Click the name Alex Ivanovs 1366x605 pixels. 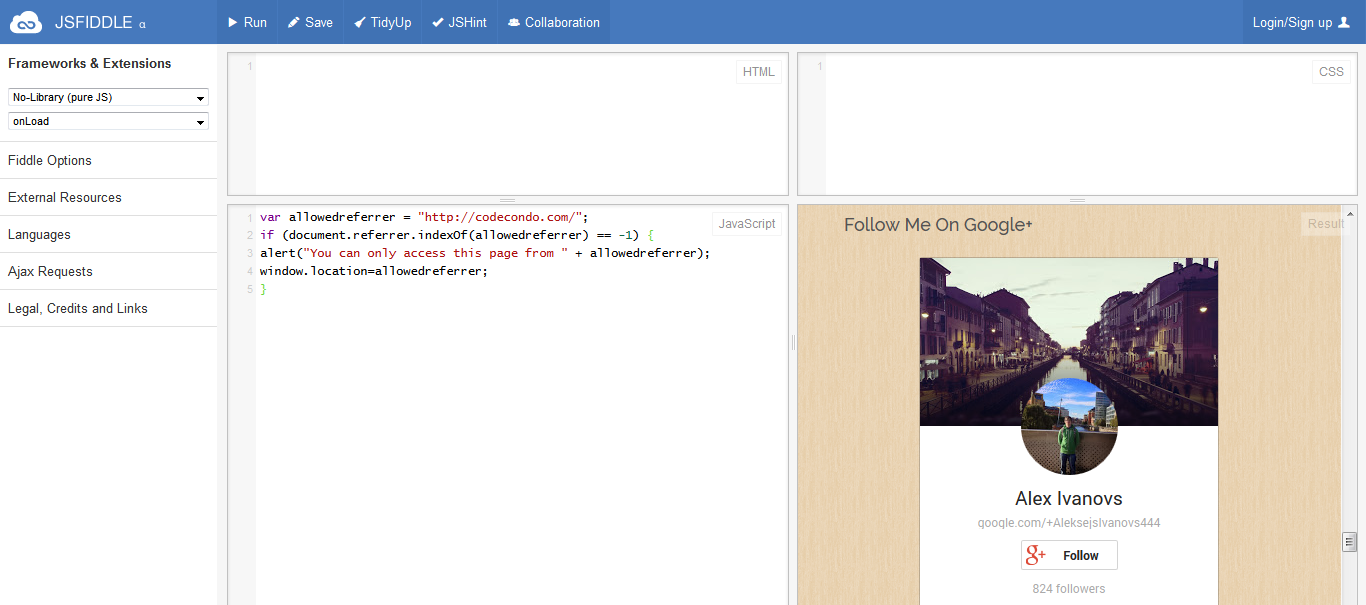pos(1069,498)
